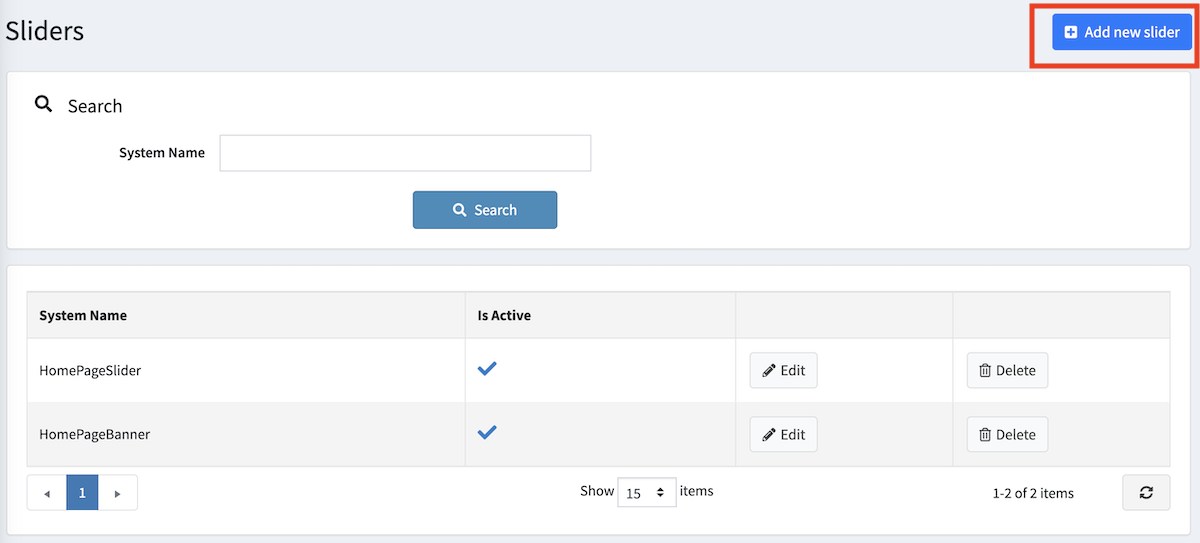Viewport: 1200px width, 543px height.
Task: Click the Is Active column header
Action: pyautogui.click(x=504, y=315)
